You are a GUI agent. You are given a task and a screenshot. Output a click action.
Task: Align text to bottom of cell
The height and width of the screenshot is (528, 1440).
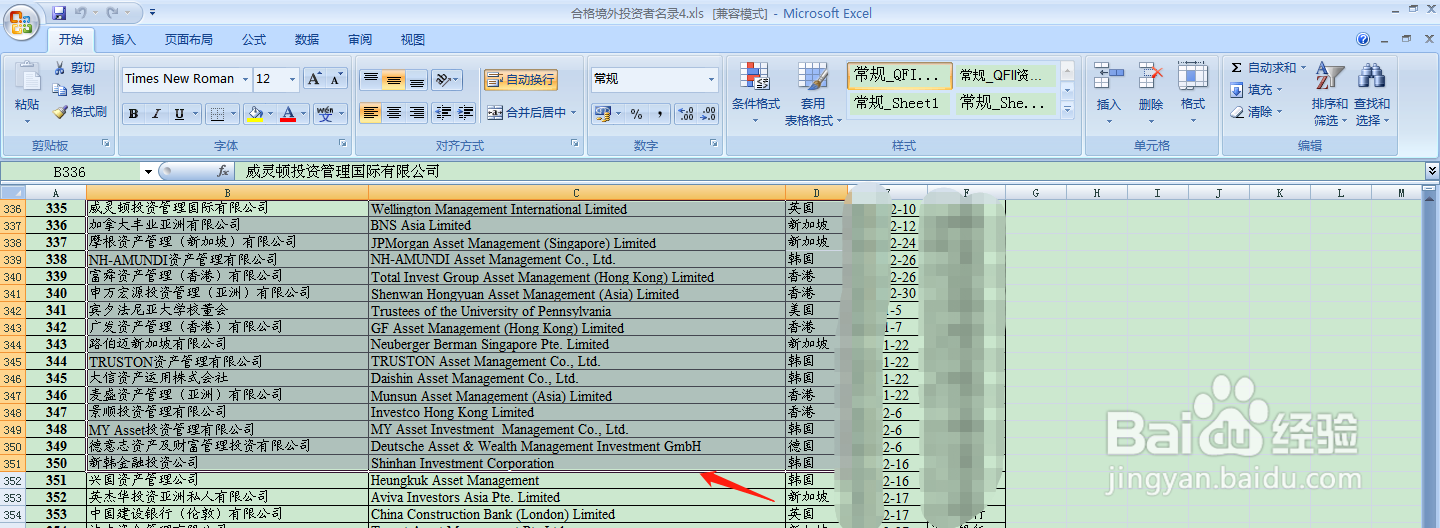[417, 79]
